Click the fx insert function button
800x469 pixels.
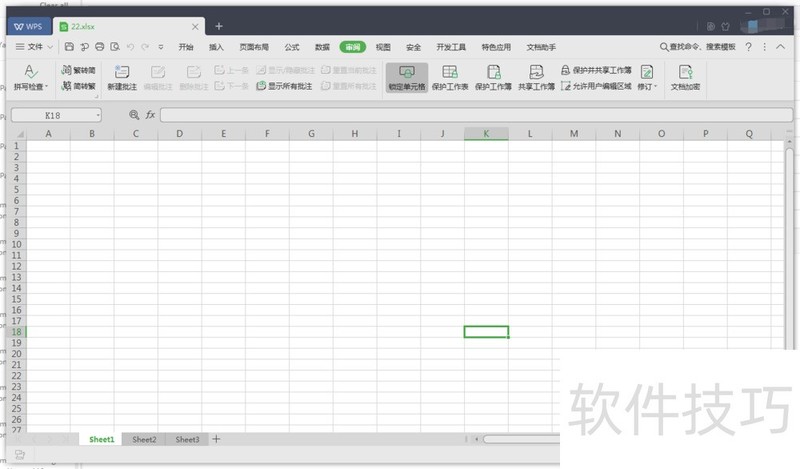coord(150,115)
